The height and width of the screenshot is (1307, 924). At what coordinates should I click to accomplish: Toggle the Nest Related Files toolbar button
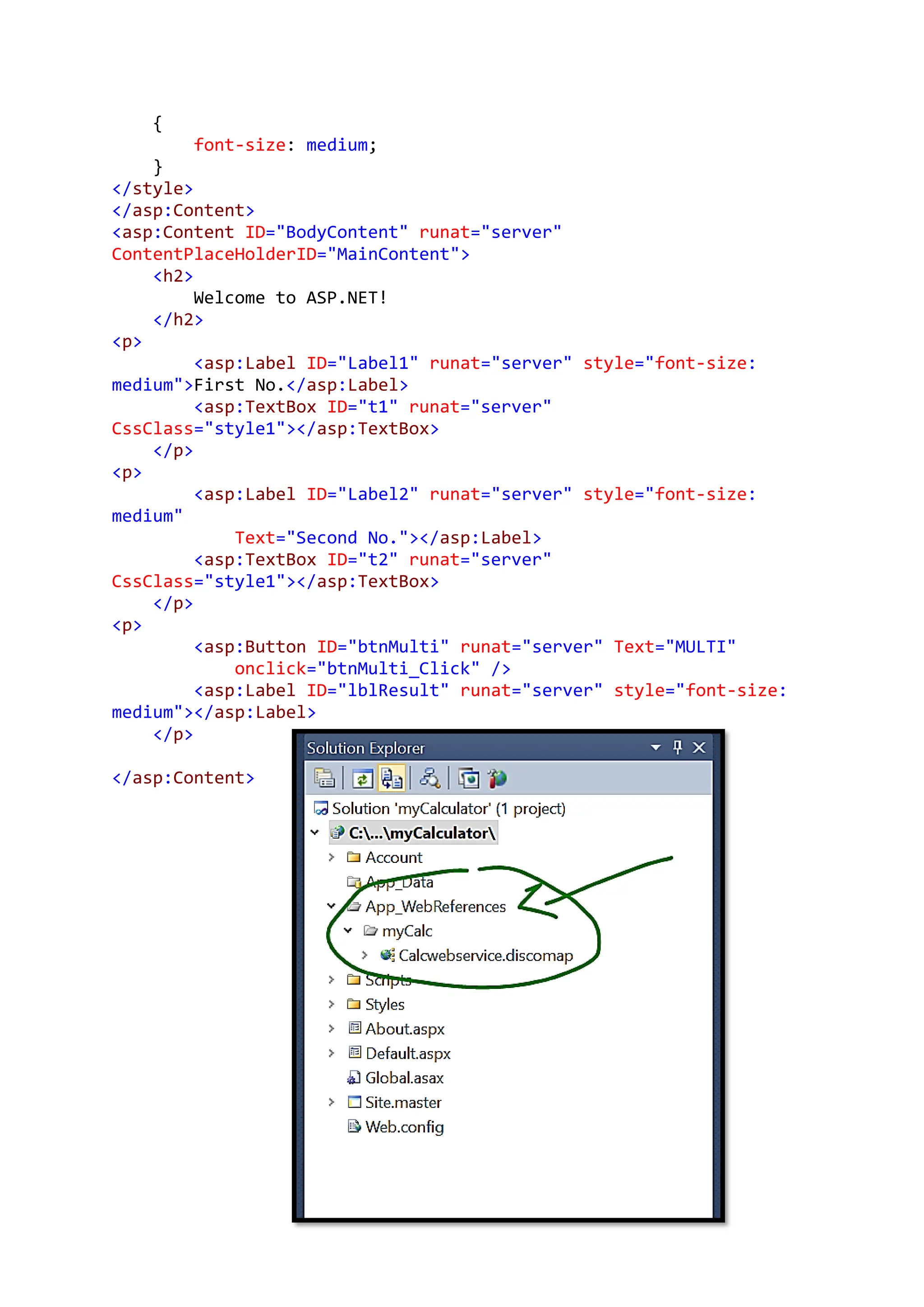tap(392, 778)
